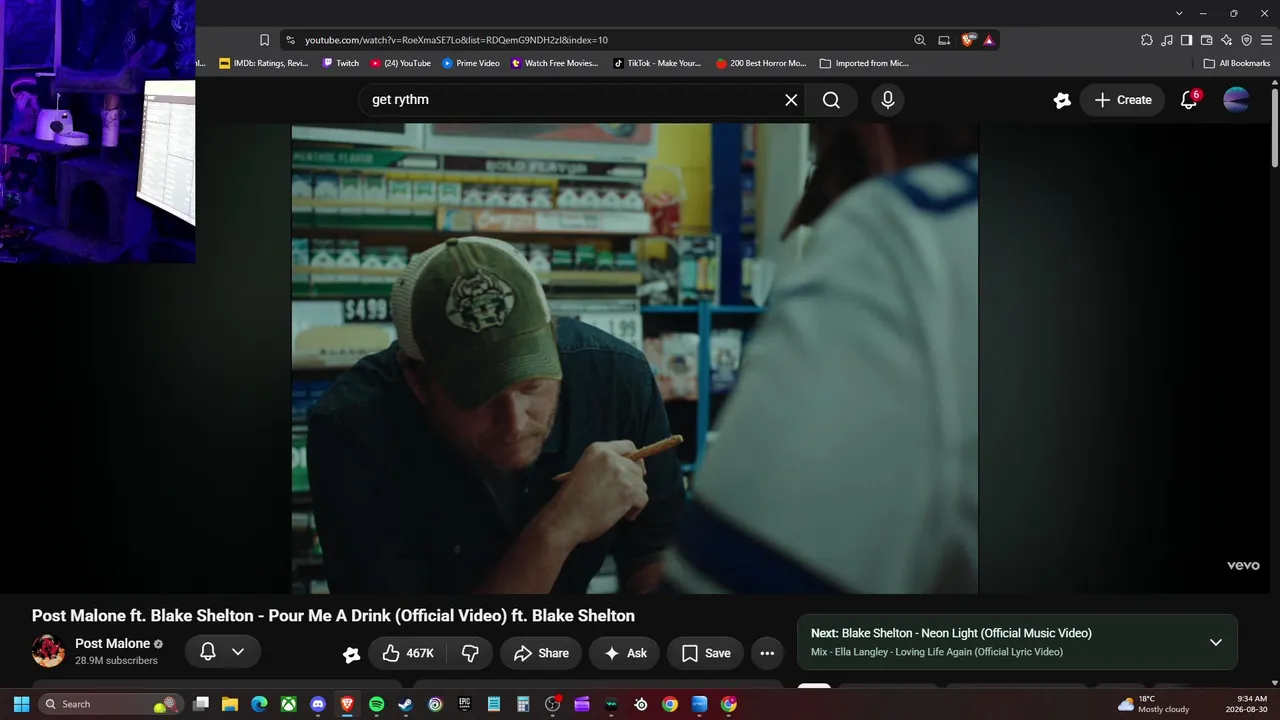Open the Twitch bookmark
Screen dimensions: 1280x720
point(341,63)
